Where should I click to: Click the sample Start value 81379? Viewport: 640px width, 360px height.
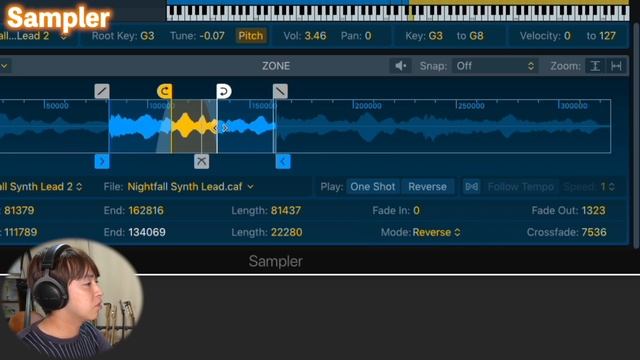pos(19,211)
